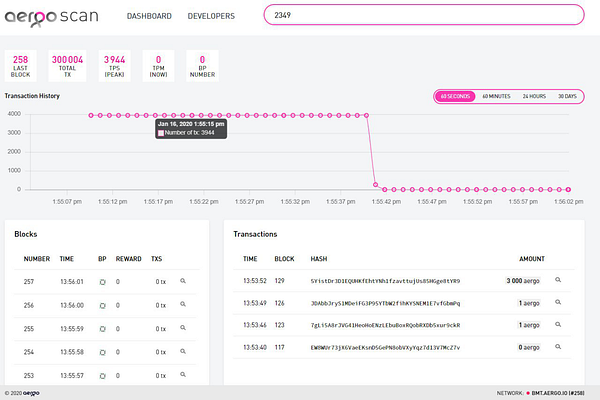
Task: Open the Developers menu item
Action: coord(211,16)
